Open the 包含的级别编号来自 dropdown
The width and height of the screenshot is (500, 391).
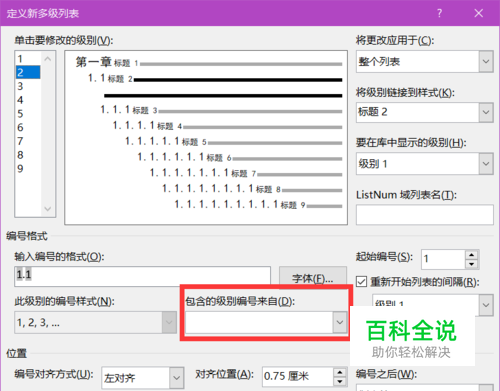(266, 322)
